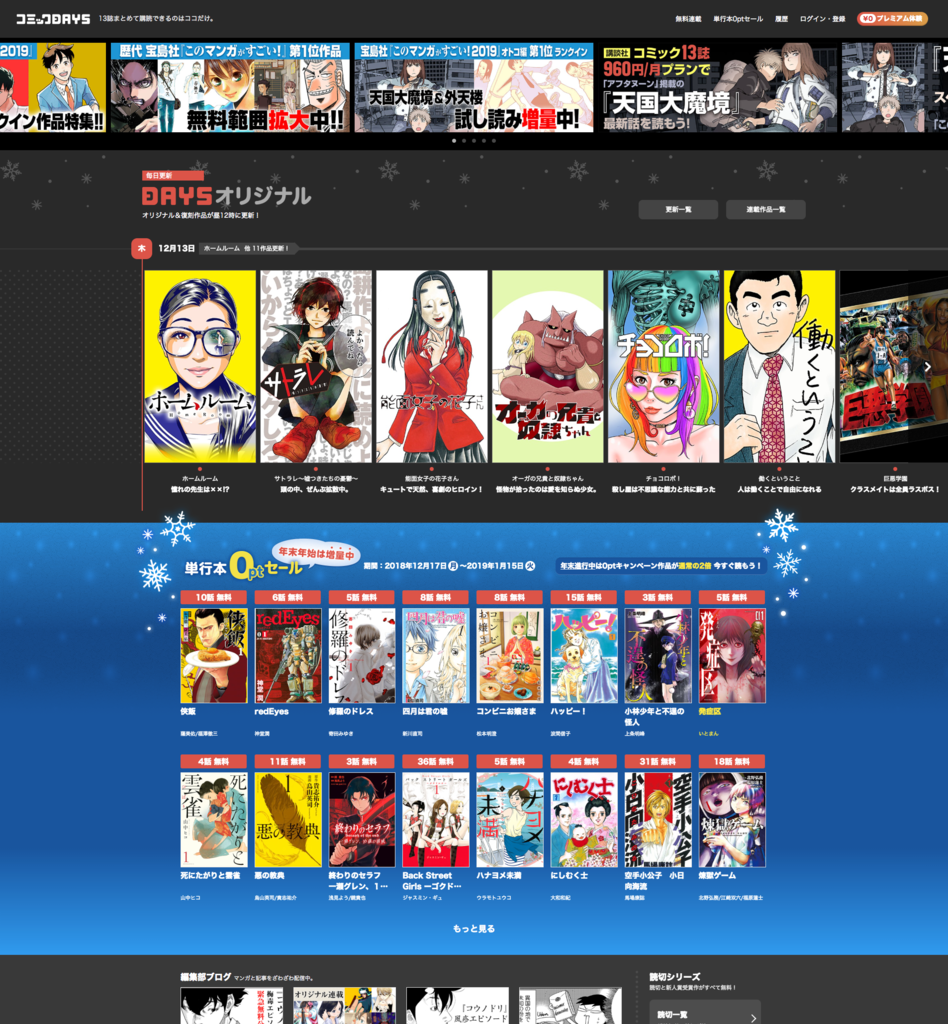Open the 四月は君の嘘 book cover
Image resolution: width=948 pixels, height=1024 pixels.
point(436,656)
